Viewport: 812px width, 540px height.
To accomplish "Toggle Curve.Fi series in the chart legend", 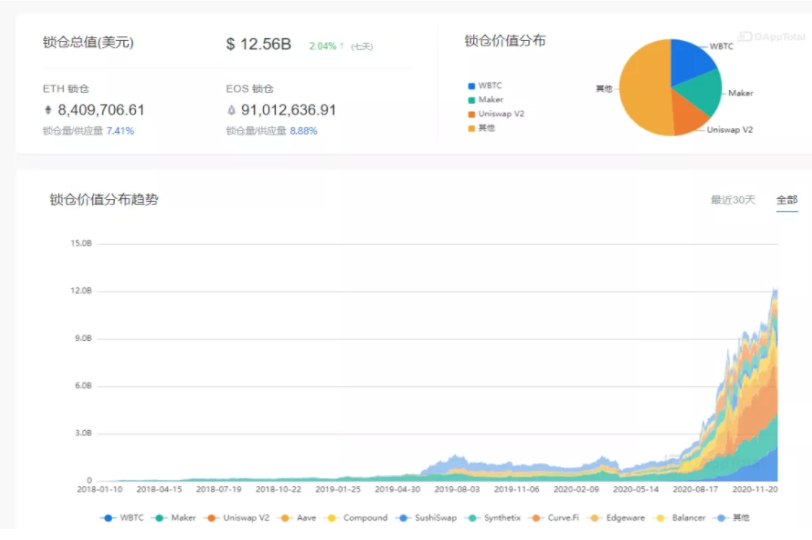I will pyautogui.click(x=555, y=518).
